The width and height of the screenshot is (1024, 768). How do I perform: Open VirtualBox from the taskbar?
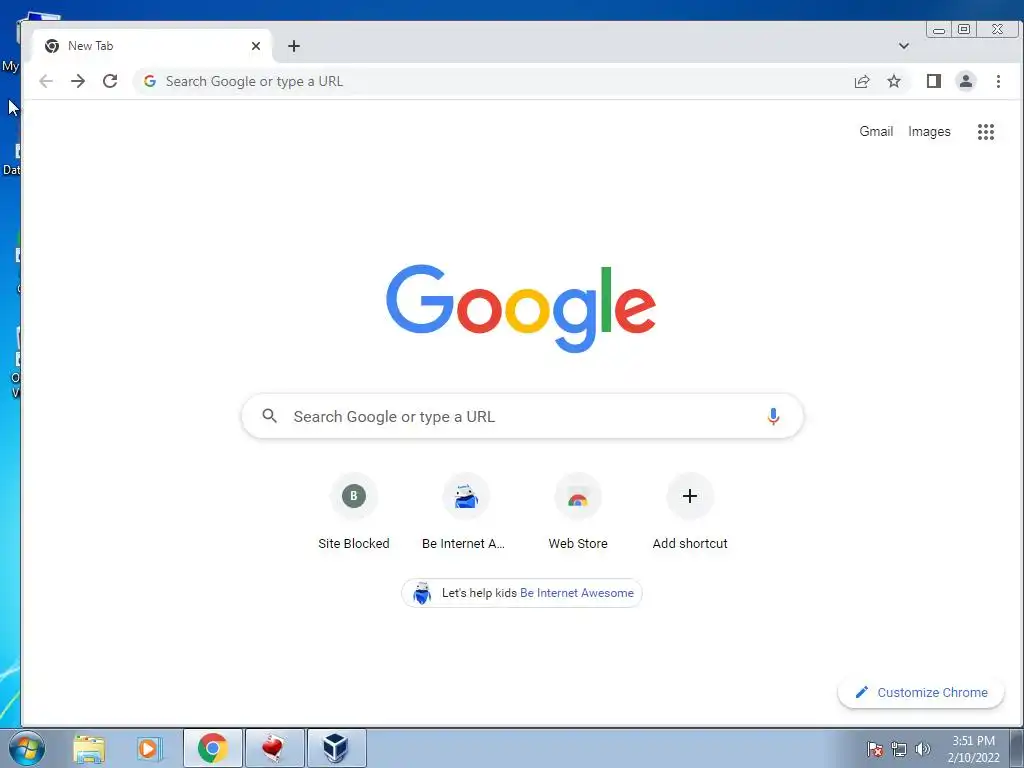(x=336, y=748)
